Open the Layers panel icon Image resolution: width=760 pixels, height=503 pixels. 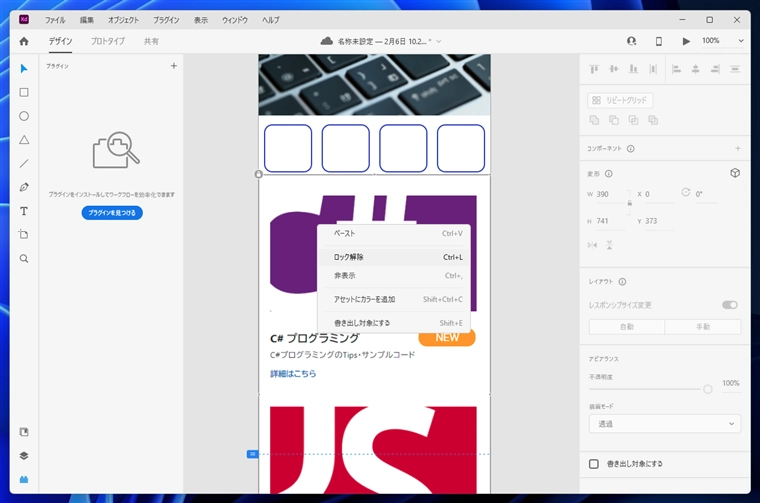pyautogui.click(x=24, y=455)
